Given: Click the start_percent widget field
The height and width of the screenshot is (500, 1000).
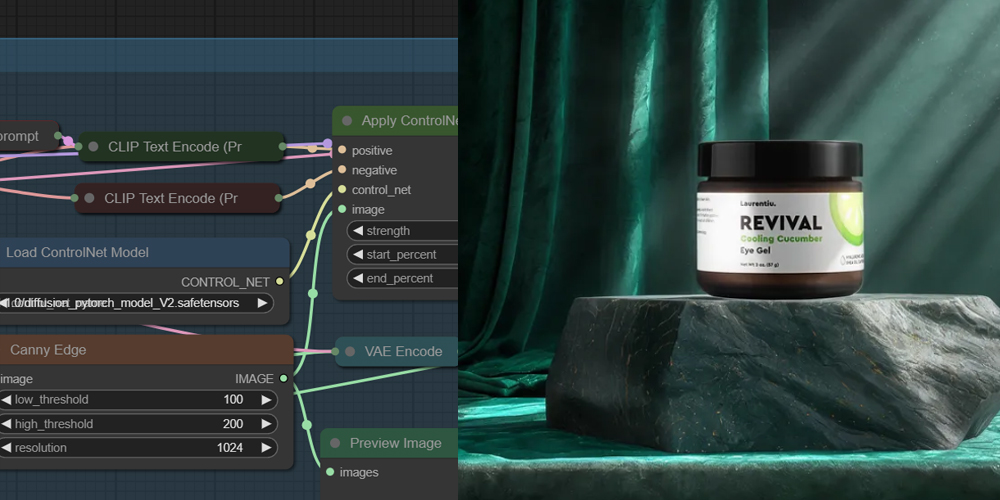Looking at the screenshot, I should pos(402,254).
